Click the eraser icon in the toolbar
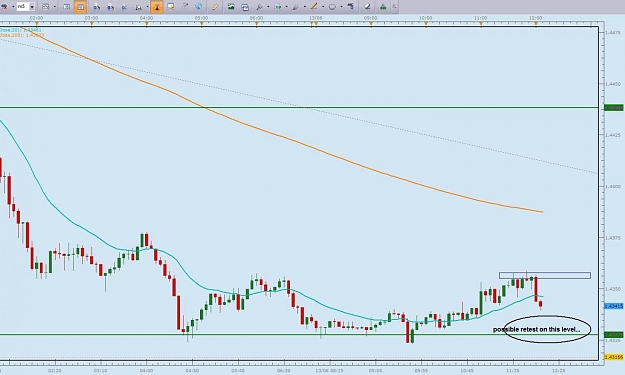This screenshot has height=375, width=625. 367,7
